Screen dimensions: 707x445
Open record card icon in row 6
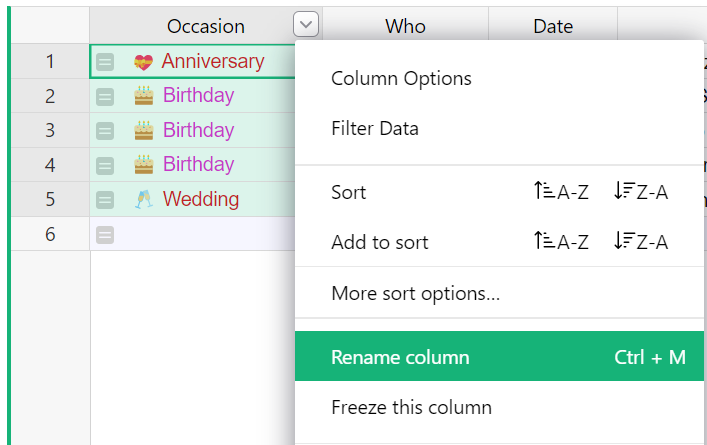click(x=105, y=234)
